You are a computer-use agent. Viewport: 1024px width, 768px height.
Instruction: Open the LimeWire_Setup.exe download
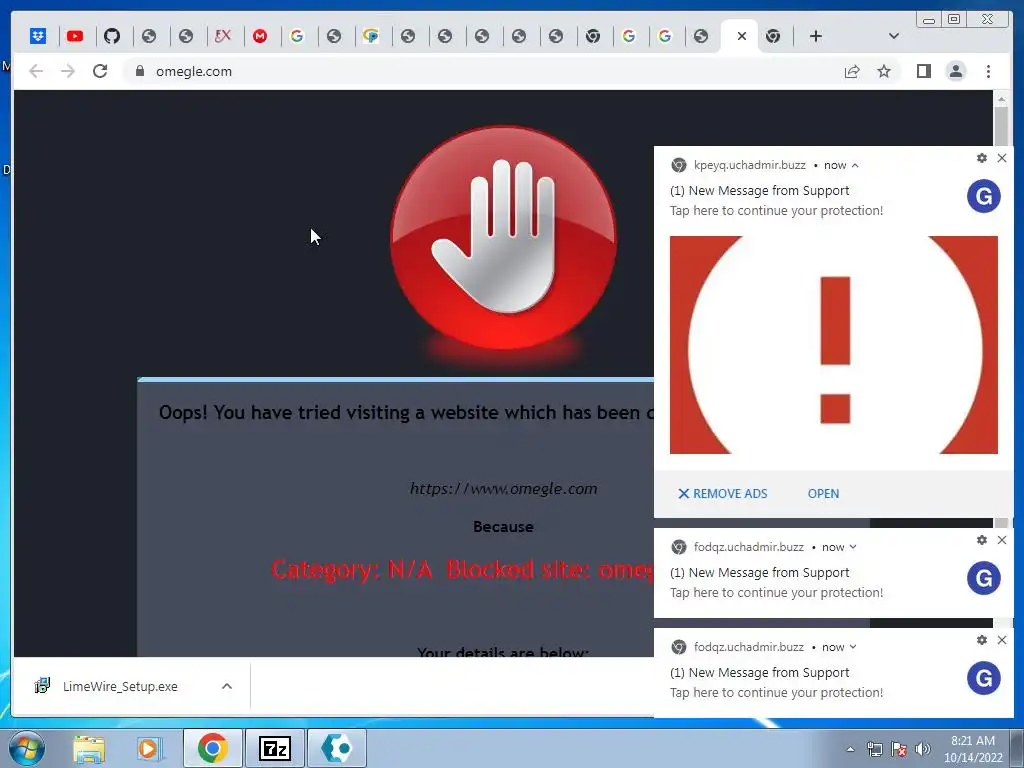click(x=120, y=686)
